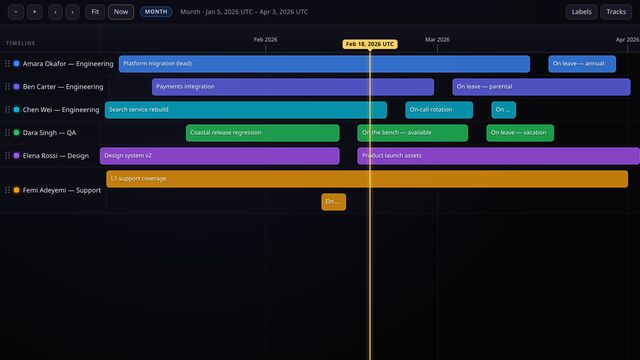Select the Chen Wei — Engineering track label
Image resolution: width=640 pixels, height=360 pixels.
pos(61,109)
